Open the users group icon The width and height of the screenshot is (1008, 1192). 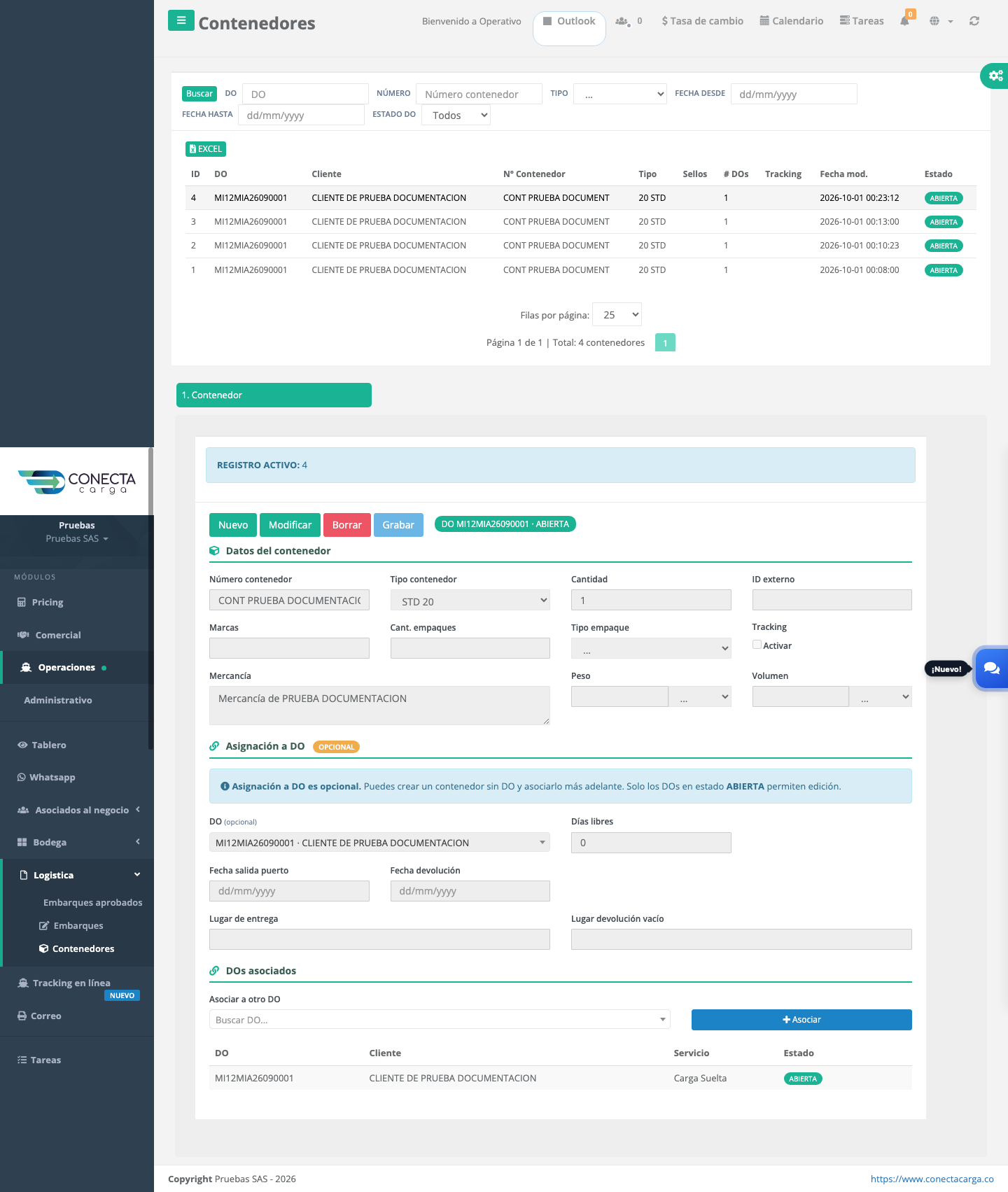[x=622, y=21]
